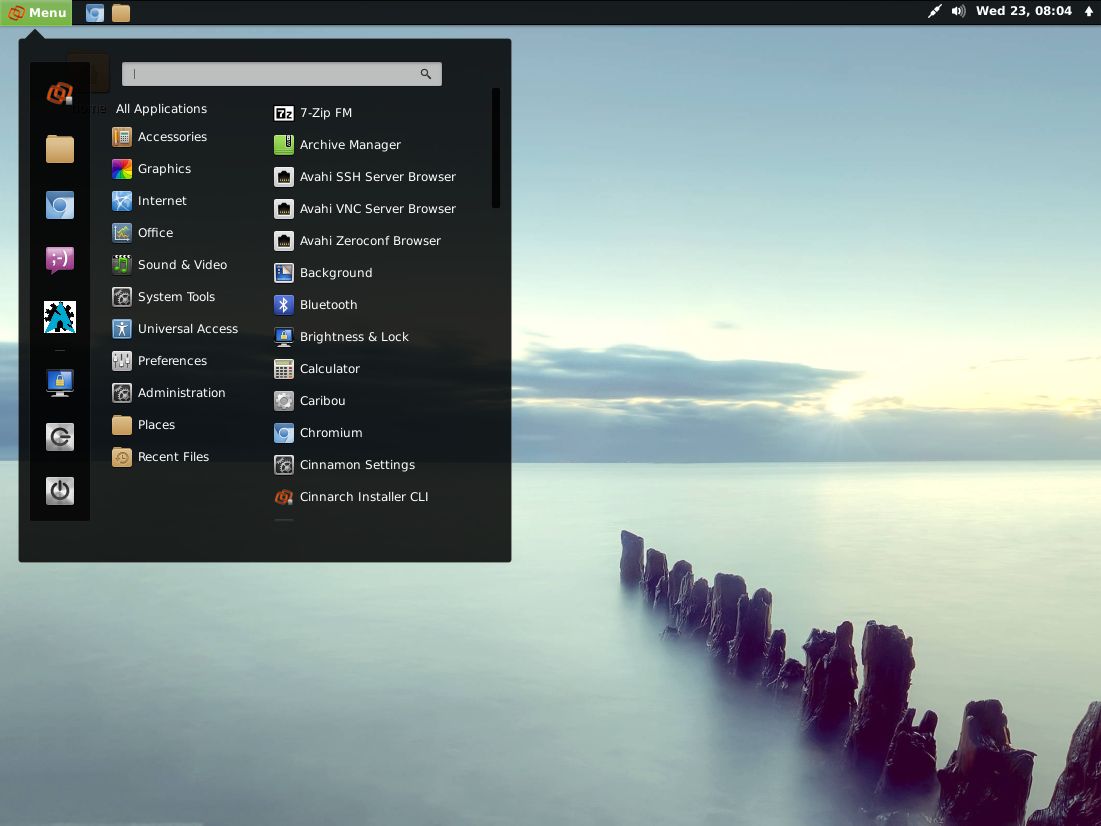This screenshot has height=826, width=1101.
Task: Launch Archive Manager from the list
Action: click(x=349, y=145)
